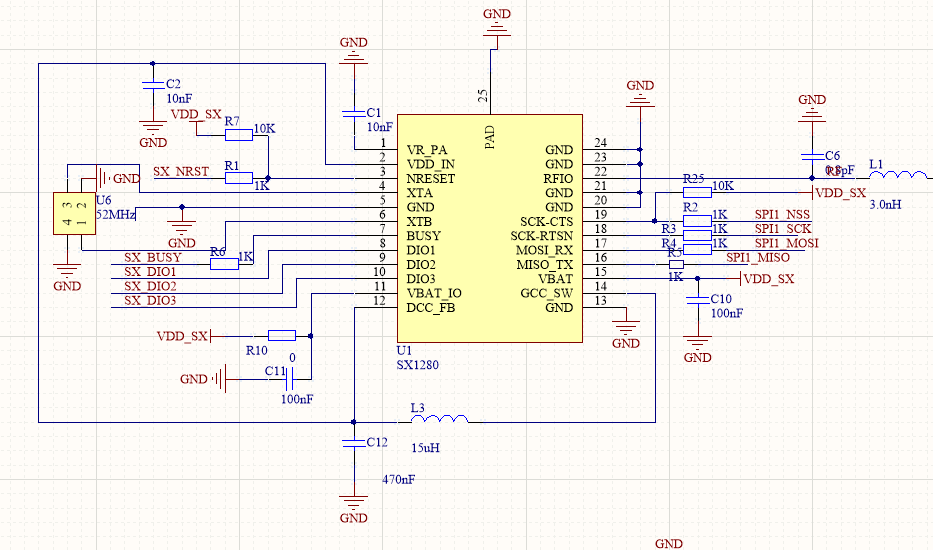Select resistor R6 body
Viewport: 933px width, 550px height.
[x=225, y=264]
